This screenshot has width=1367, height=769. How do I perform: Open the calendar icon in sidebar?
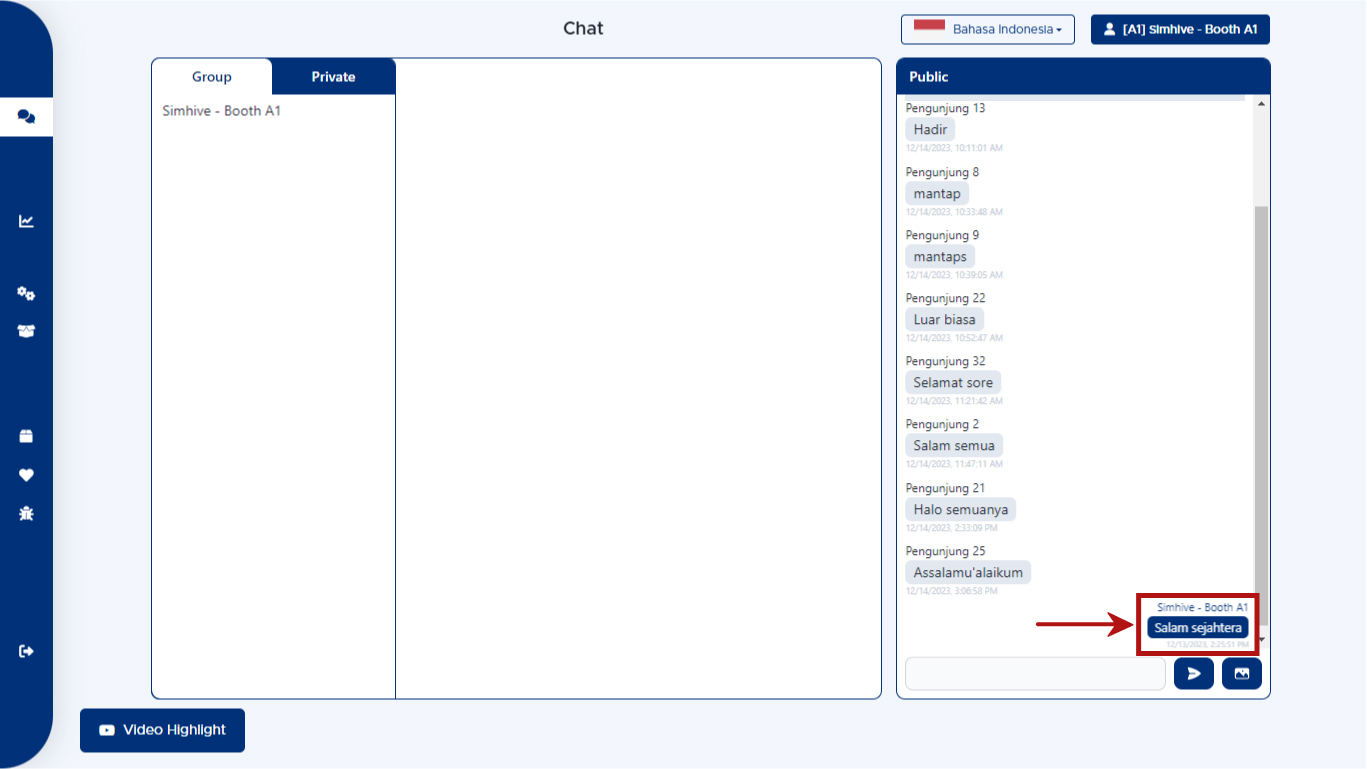26,436
